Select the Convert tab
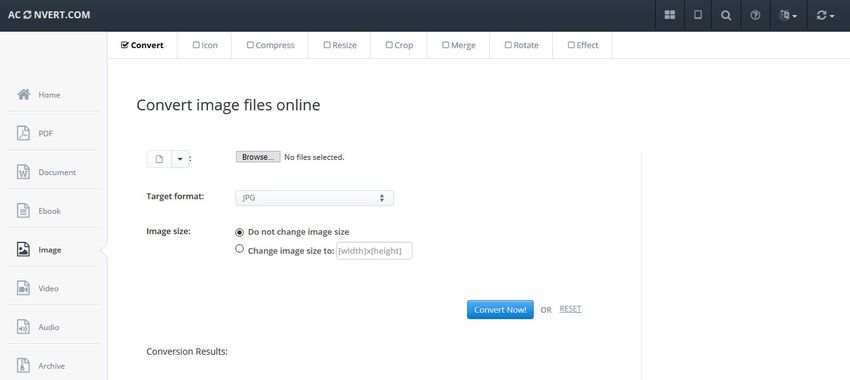This screenshot has width=850, height=380. [142, 45]
